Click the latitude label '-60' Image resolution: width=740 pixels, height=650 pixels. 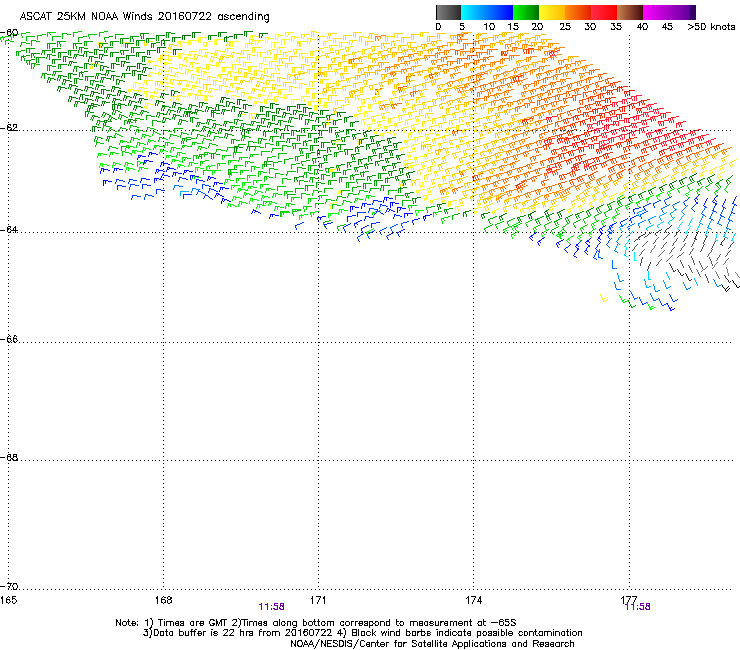point(9,33)
